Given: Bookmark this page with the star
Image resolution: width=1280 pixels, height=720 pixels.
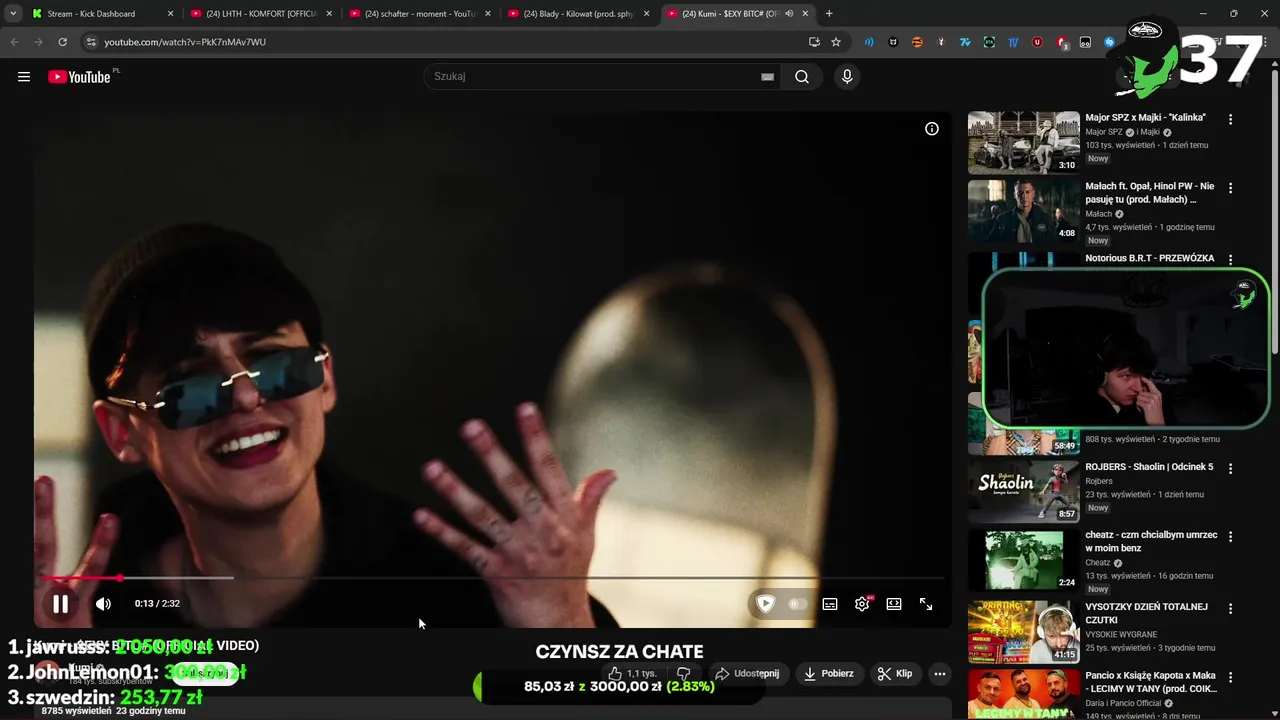Looking at the screenshot, I should coord(836,42).
